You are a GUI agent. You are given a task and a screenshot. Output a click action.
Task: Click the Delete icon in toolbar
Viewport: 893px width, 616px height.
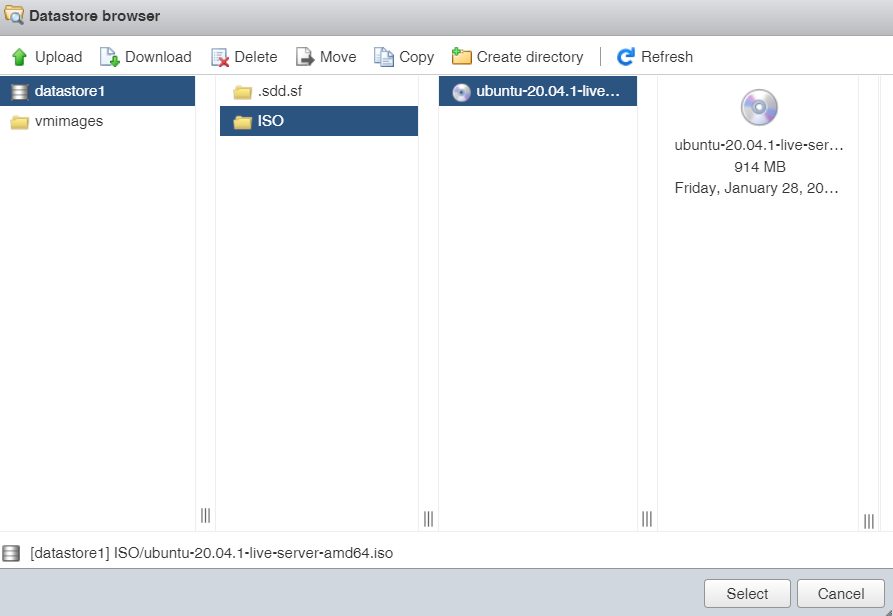220,57
